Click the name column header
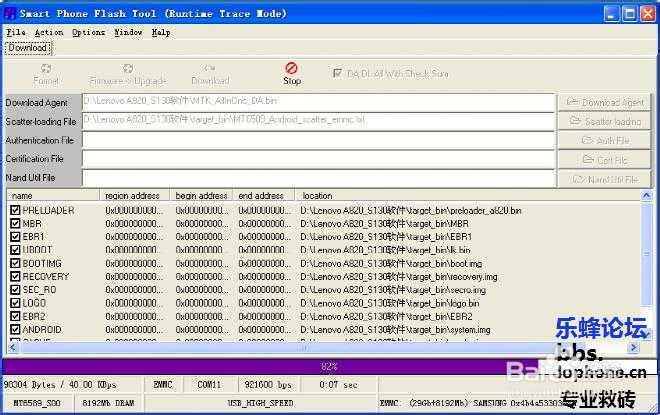The image size is (660, 415). (53, 196)
